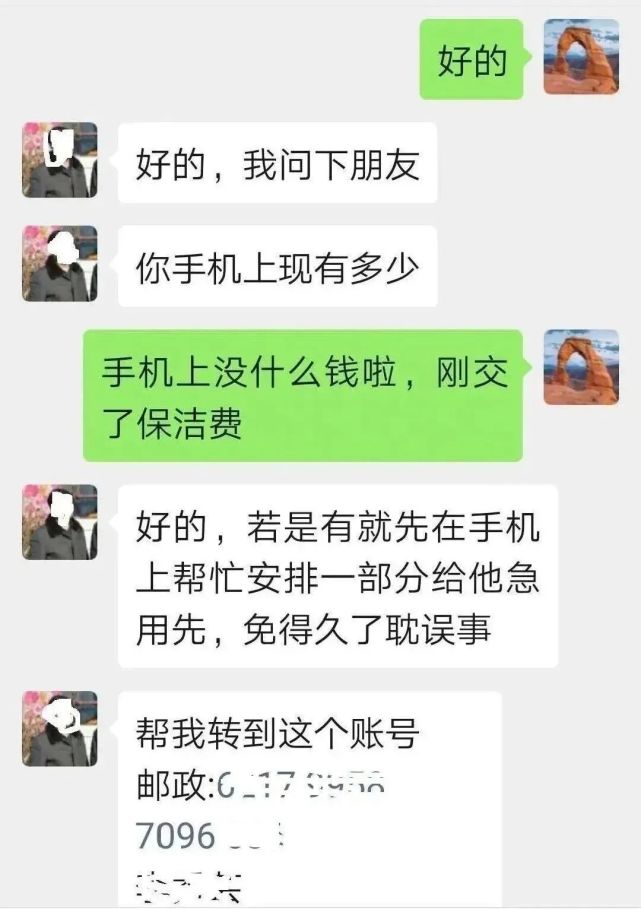The width and height of the screenshot is (641, 909).
Task: Open the partly hidden account number after 邮政:
Action: (x=301, y=785)
